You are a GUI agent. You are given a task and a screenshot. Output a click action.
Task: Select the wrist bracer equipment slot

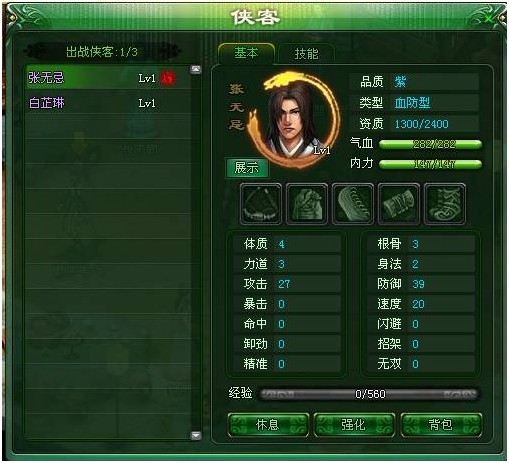pyautogui.click(x=399, y=204)
